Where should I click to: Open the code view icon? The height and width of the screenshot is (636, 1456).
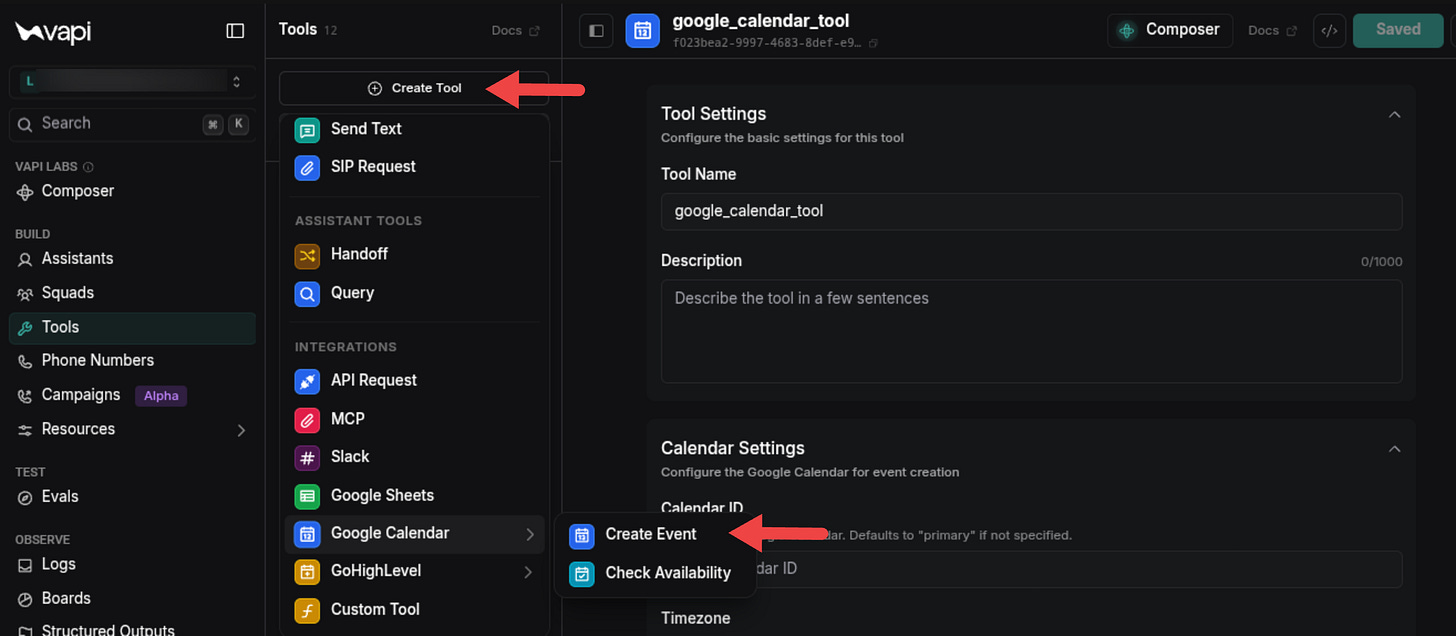click(1329, 31)
